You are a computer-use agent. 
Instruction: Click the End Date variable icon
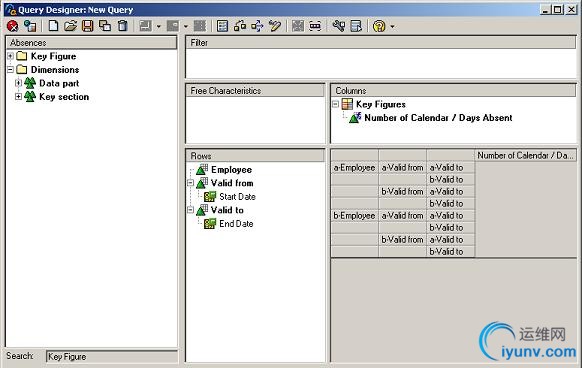pyautogui.click(x=210, y=224)
